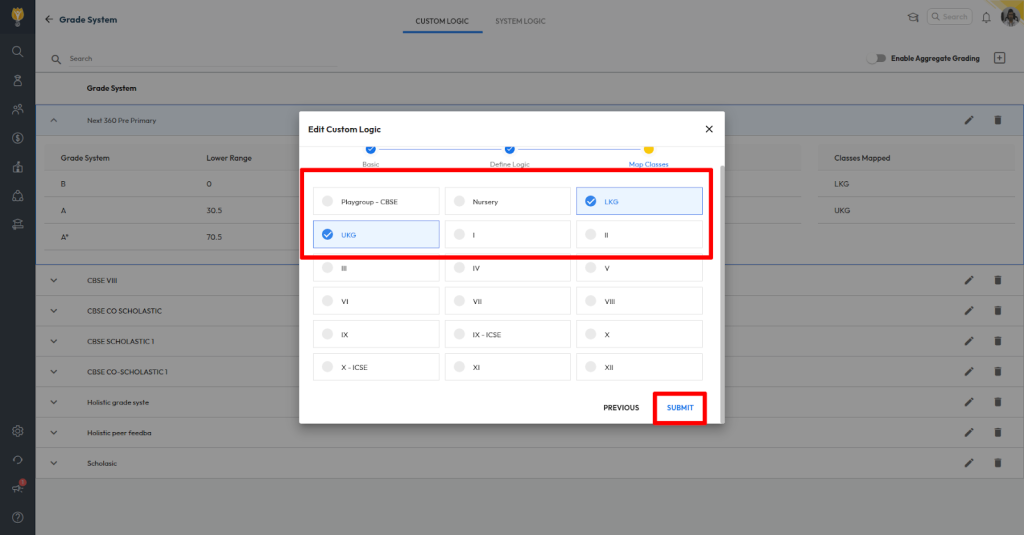Click the graduation cap icon

[912, 17]
